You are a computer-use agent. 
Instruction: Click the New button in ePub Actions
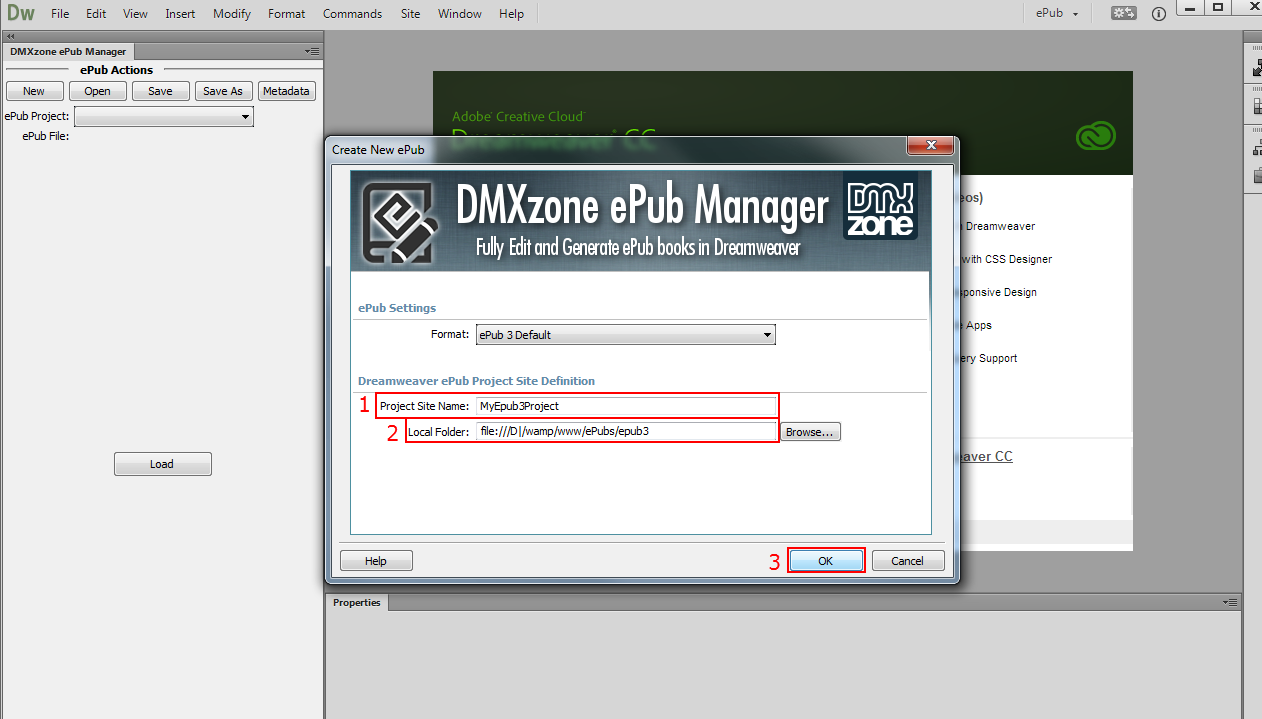(x=34, y=91)
